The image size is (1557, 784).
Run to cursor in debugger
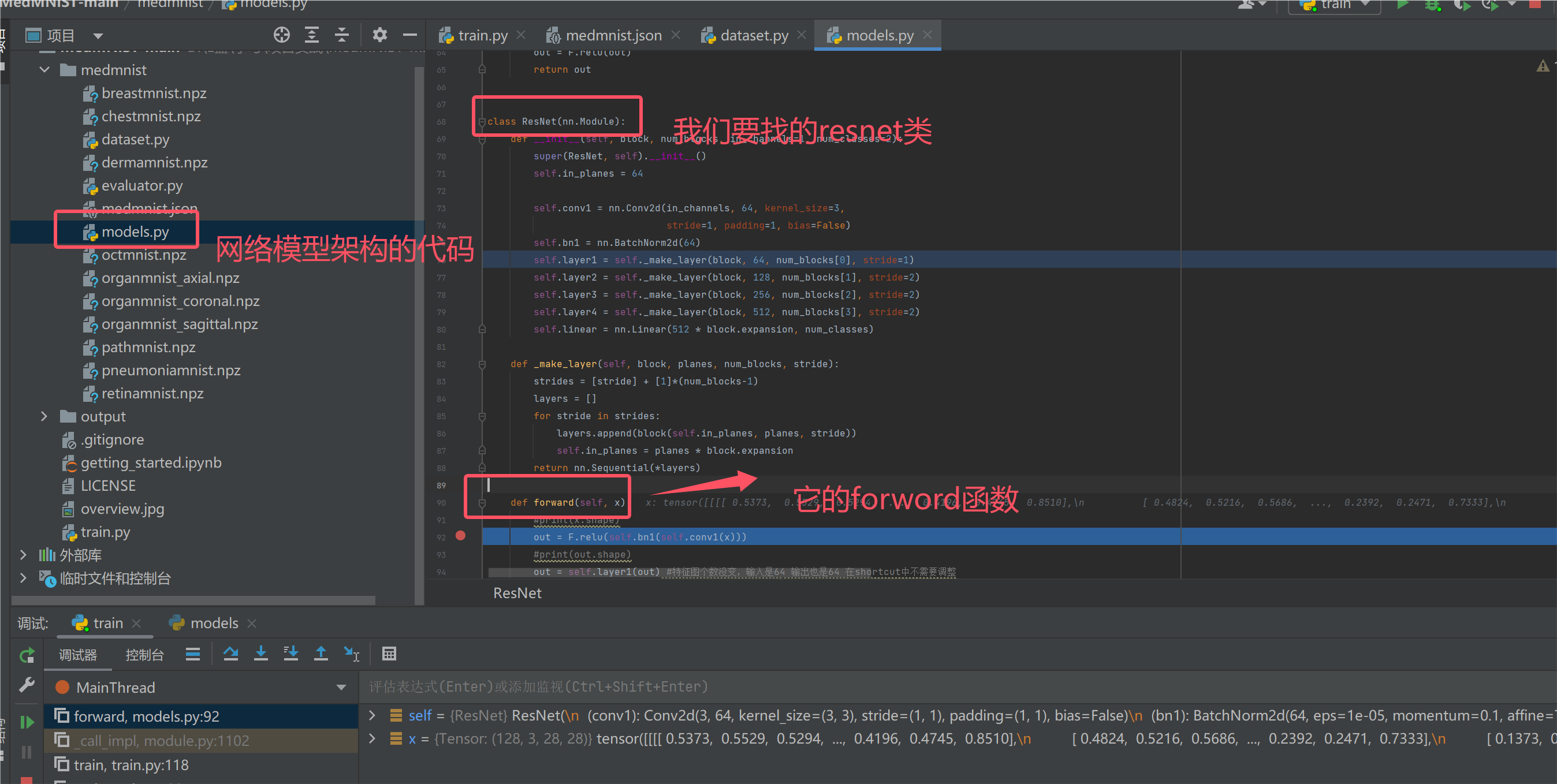click(351, 654)
